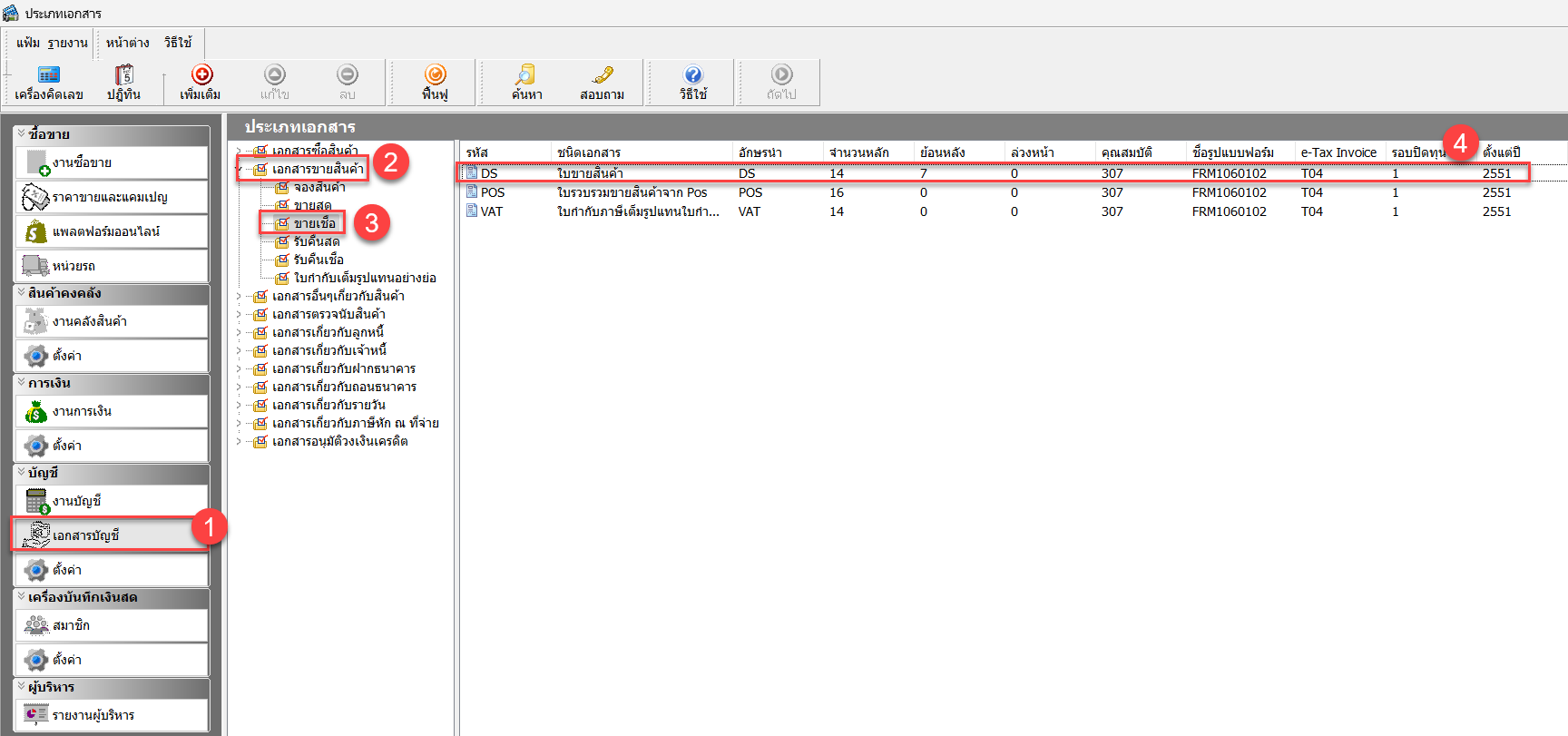Sort by รหัส column header
Screen dimensions: 1568x736
[477, 152]
